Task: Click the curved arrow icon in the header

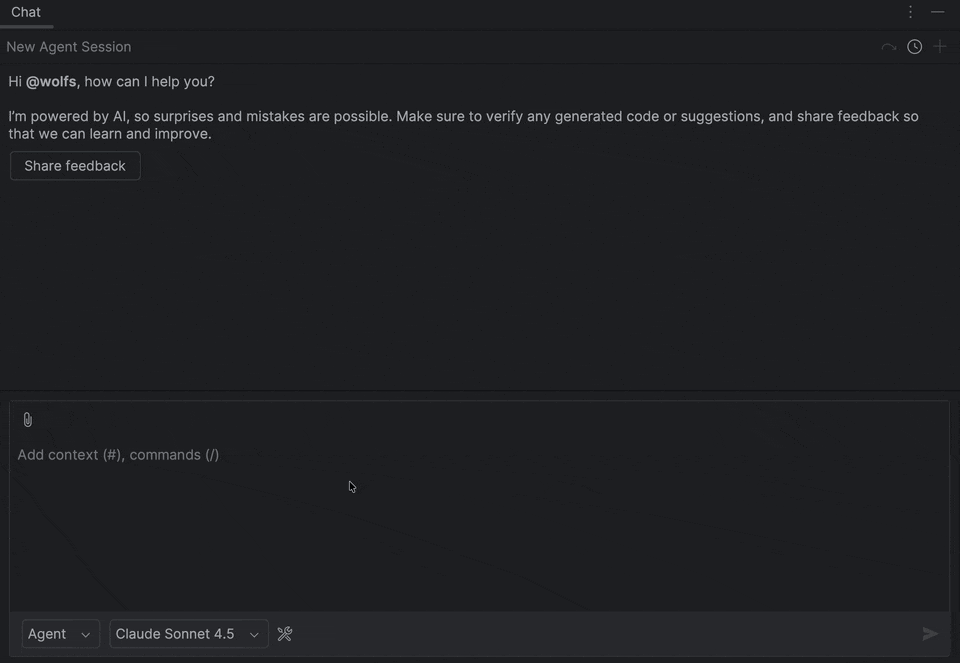Action: click(888, 46)
